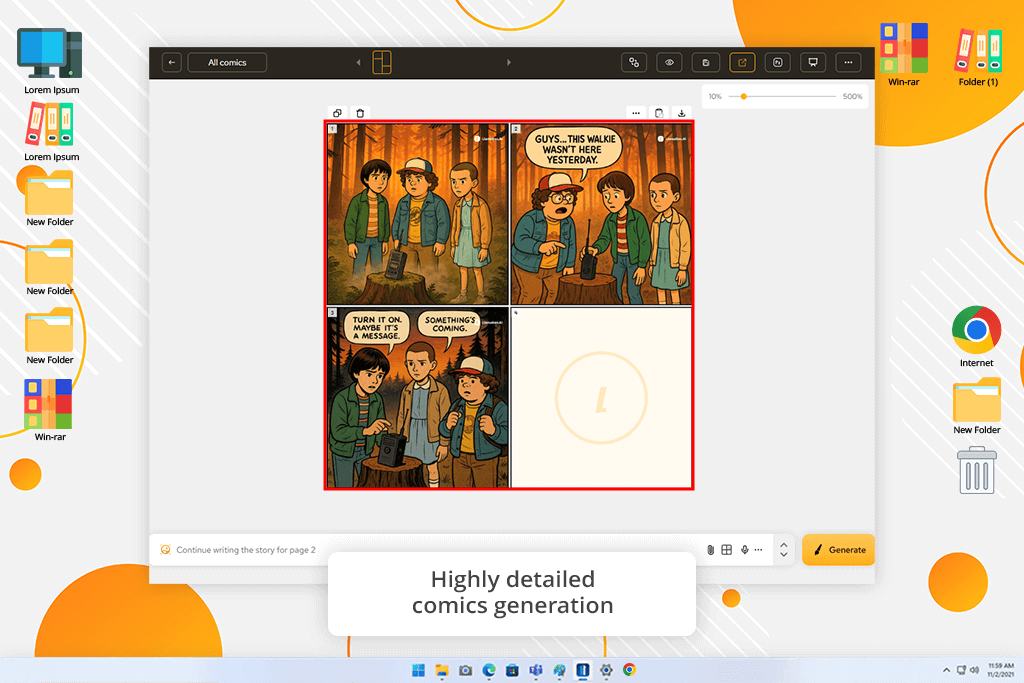Image resolution: width=1024 pixels, height=683 pixels.
Task: Delete the comic page with trash icon
Action: click(360, 113)
